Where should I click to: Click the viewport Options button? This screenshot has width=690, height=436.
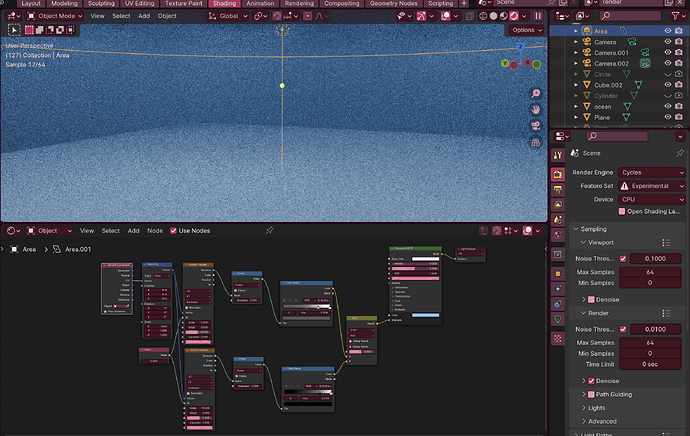click(527, 30)
